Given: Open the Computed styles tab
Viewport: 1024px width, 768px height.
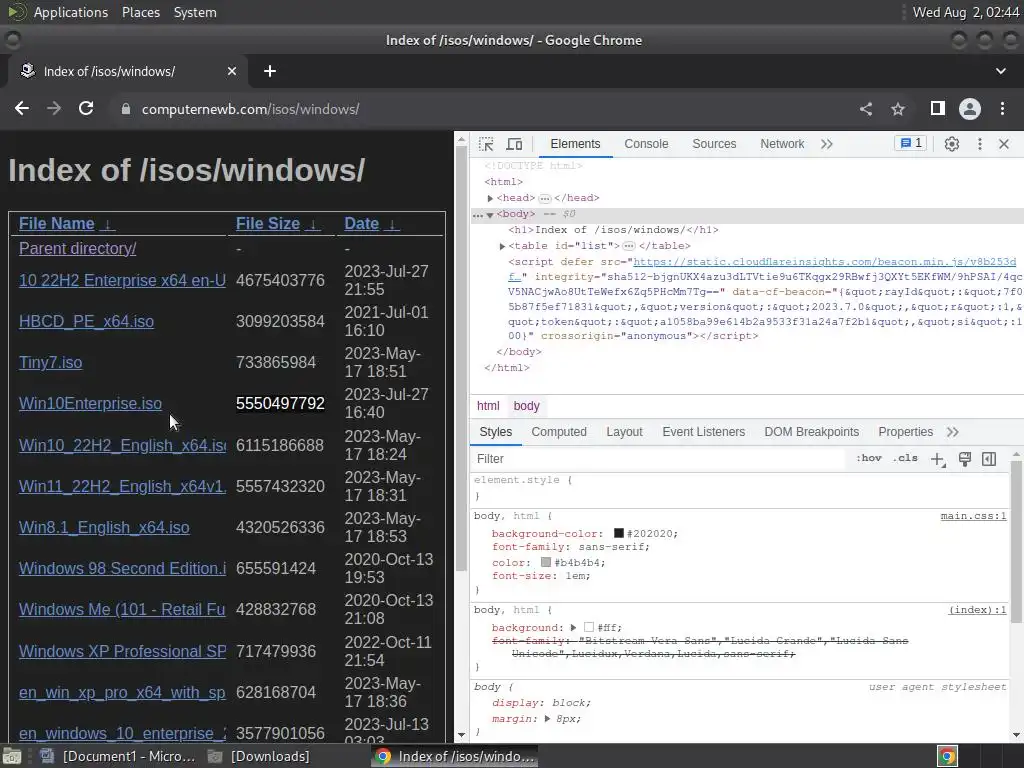Looking at the screenshot, I should coord(559,432).
